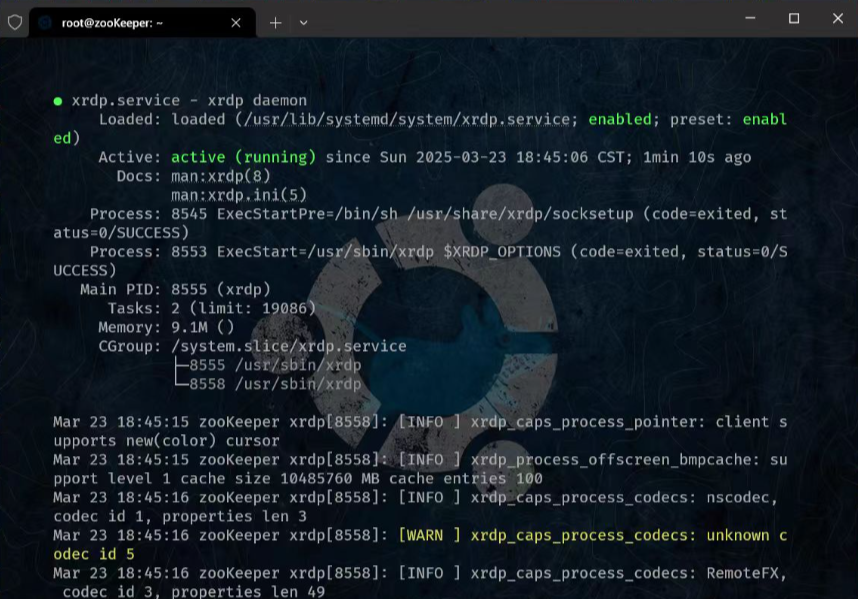Click the '8555 /usr/sbin/xrdp' CGroup entry
858x599 pixels.
tap(275, 365)
